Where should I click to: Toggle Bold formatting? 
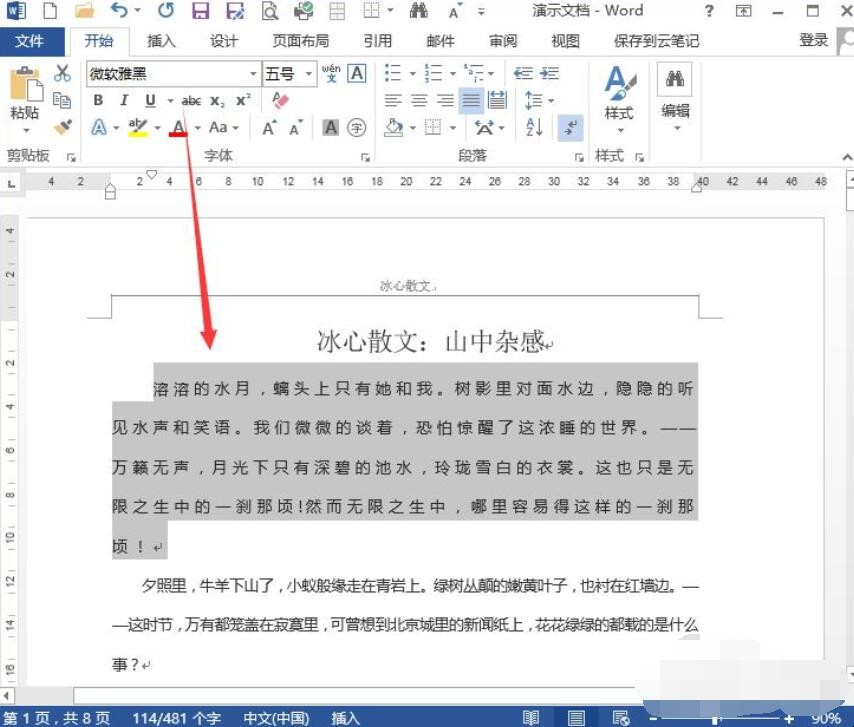[98, 100]
